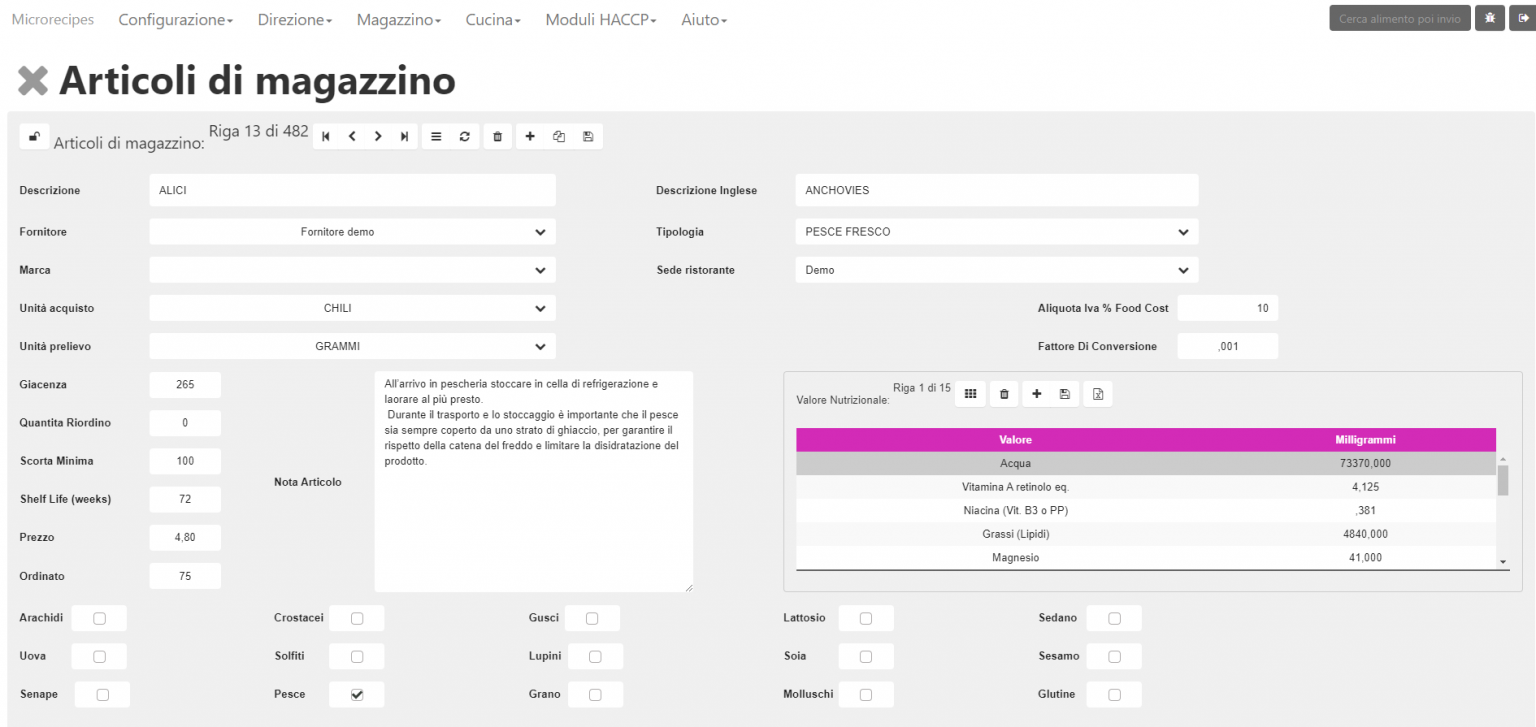Open grid view of Valore Nutrizionale
1536x727 pixels.
pos(970,394)
